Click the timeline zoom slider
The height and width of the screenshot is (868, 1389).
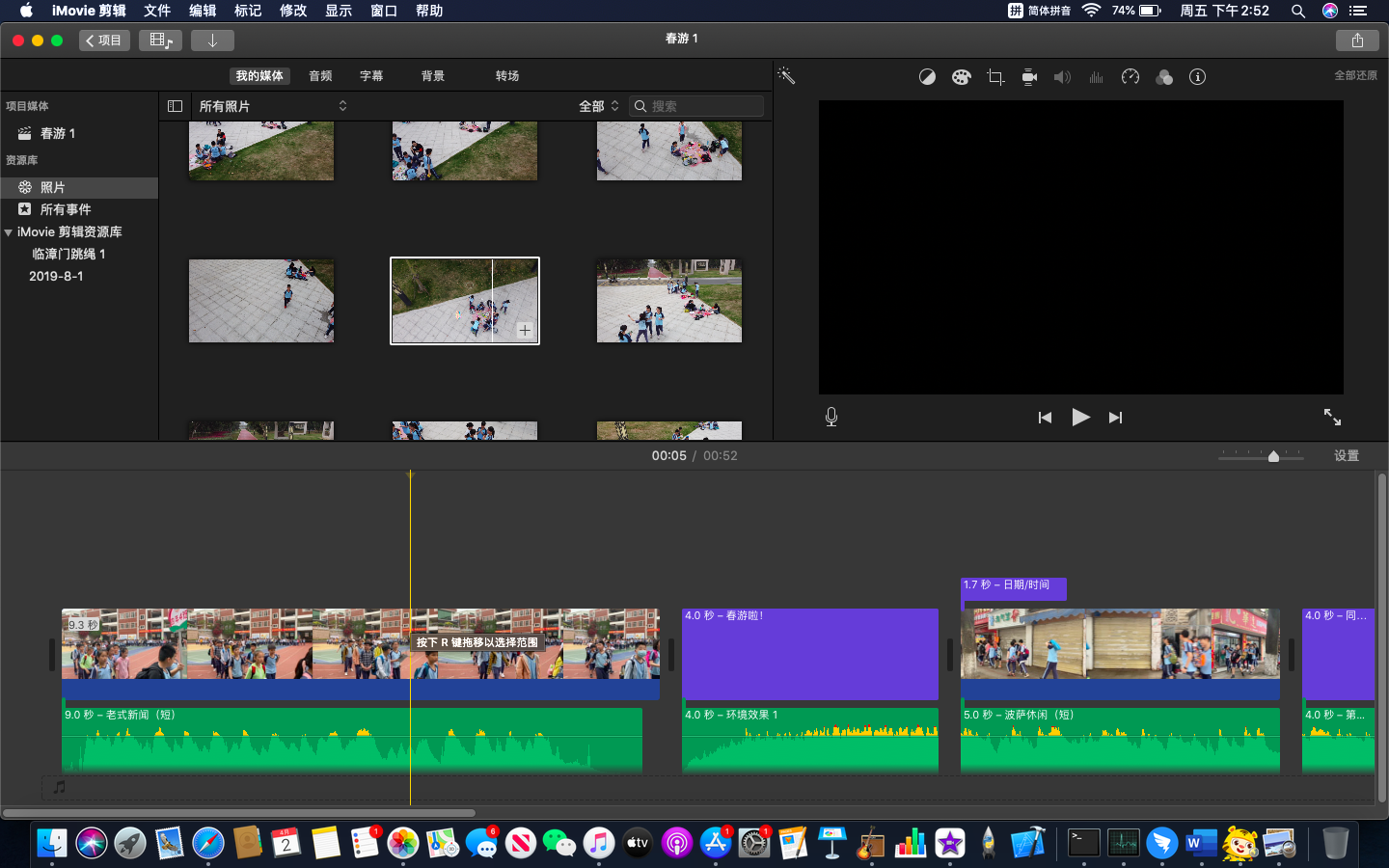[x=1273, y=456]
